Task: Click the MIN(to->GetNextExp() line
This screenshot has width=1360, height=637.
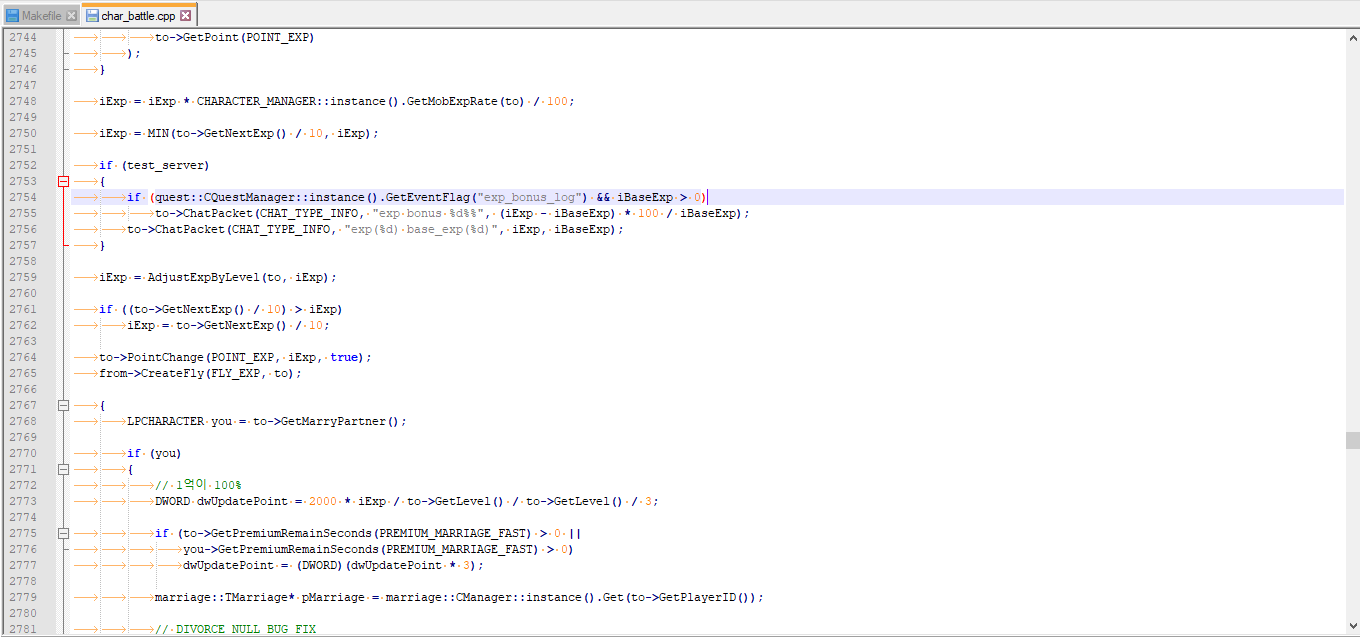Action: coord(239,133)
